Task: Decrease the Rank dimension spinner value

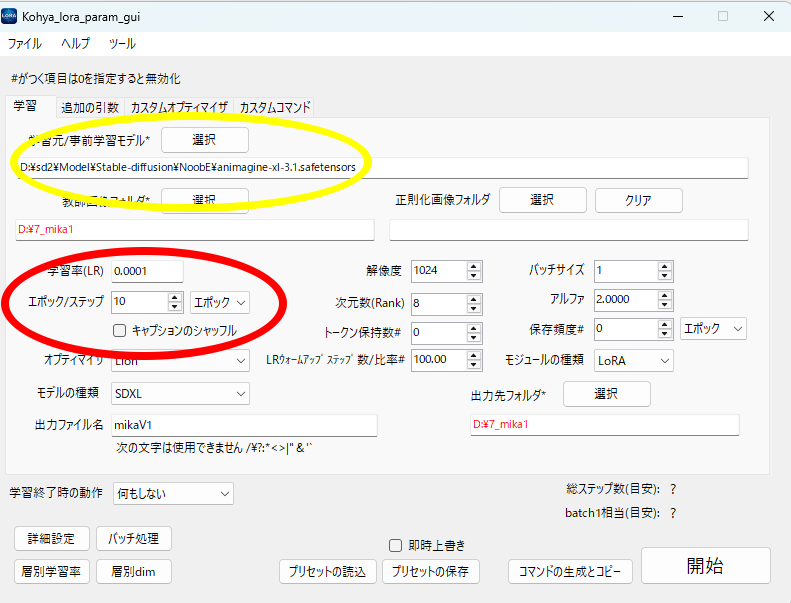Action: tap(474, 308)
